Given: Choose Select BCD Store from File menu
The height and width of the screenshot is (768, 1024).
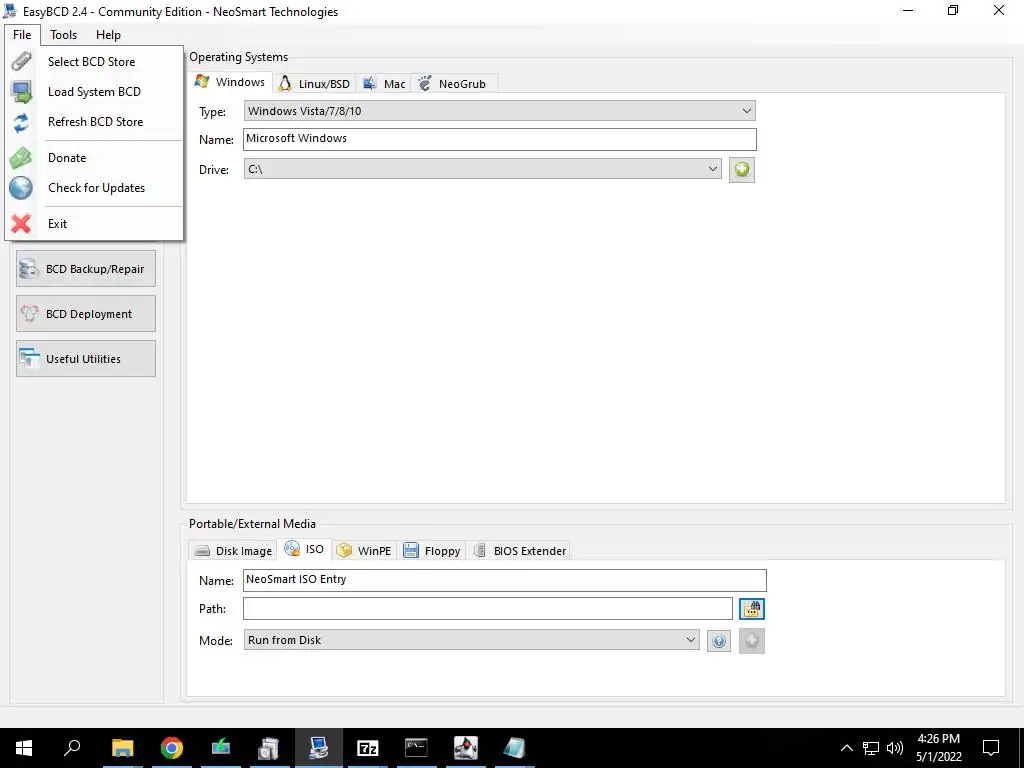Looking at the screenshot, I should (94, 61).
